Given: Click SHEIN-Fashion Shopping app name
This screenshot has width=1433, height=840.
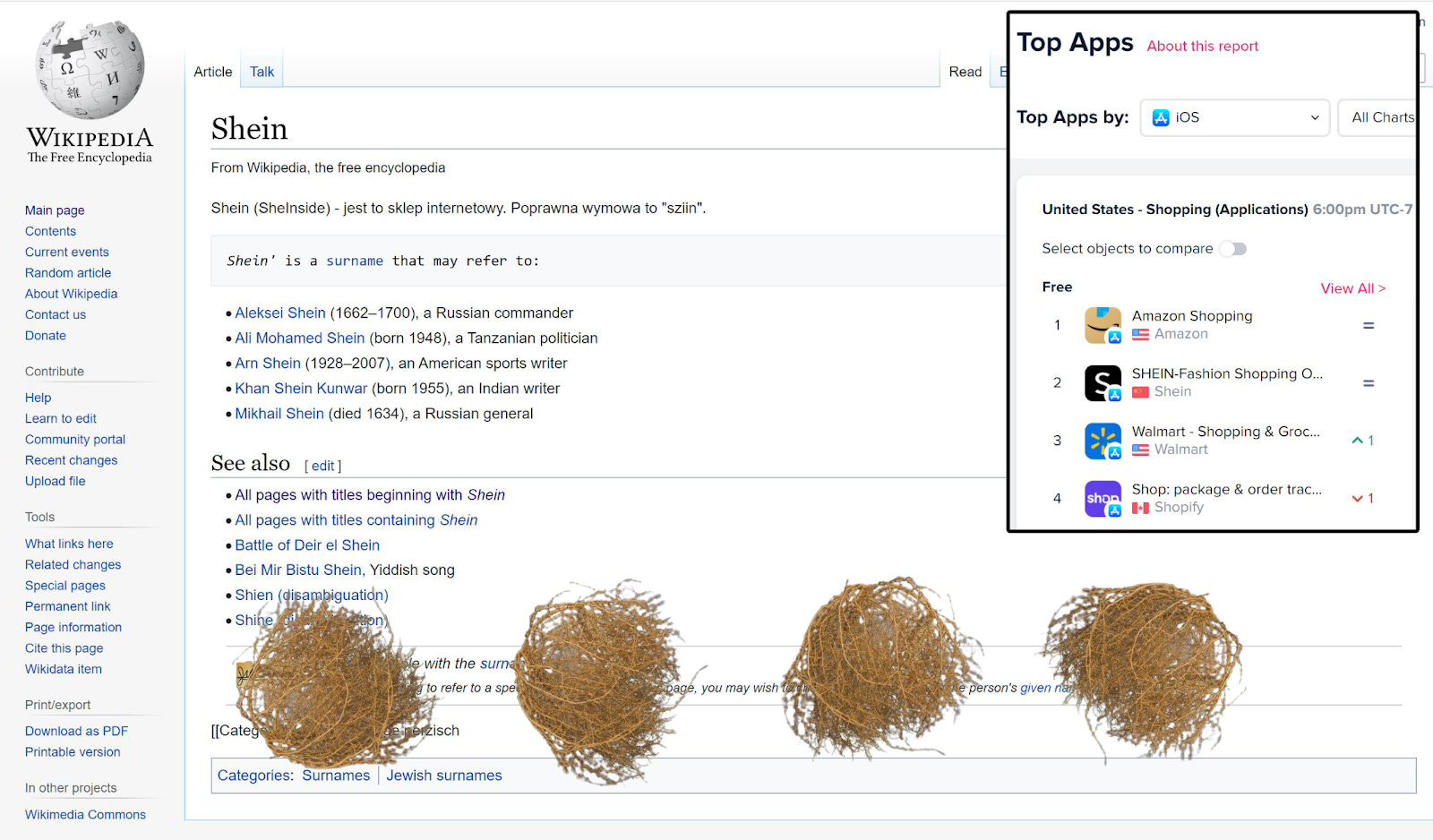Looking at the screenshot, I should [1227, 373].
